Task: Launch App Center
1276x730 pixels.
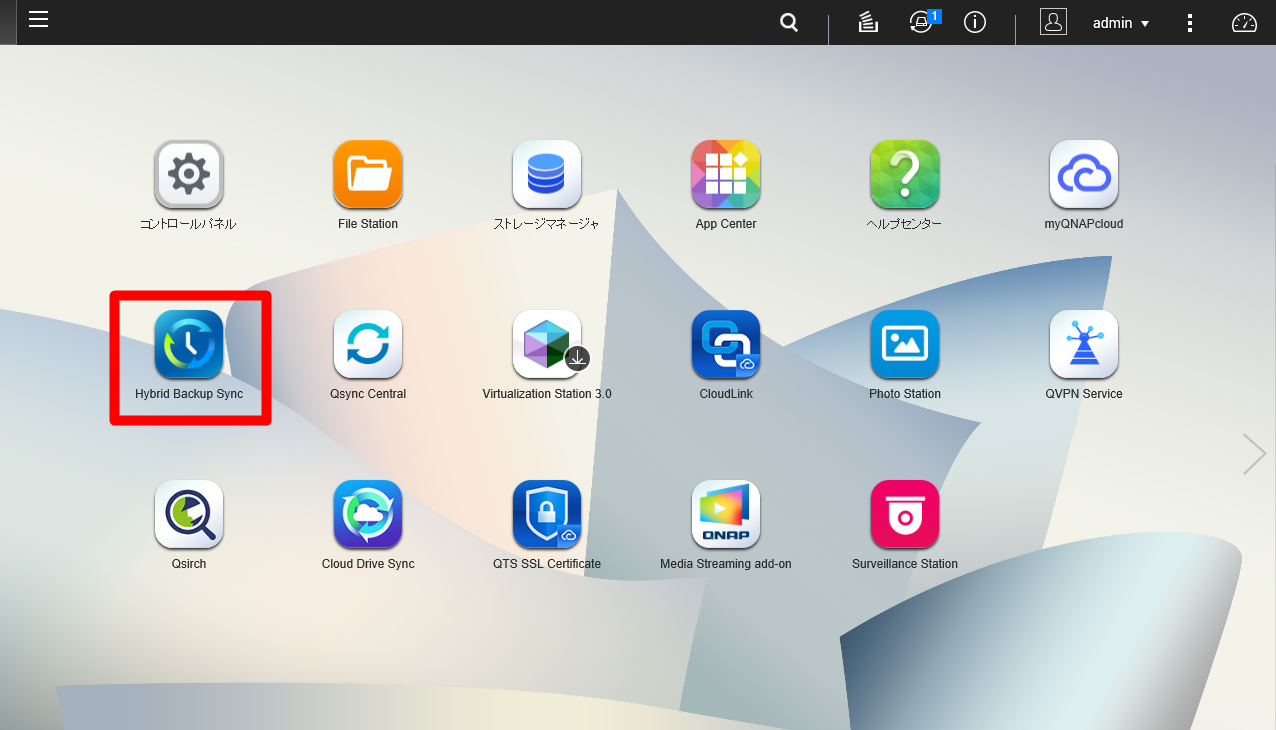Action: [726, 174]
